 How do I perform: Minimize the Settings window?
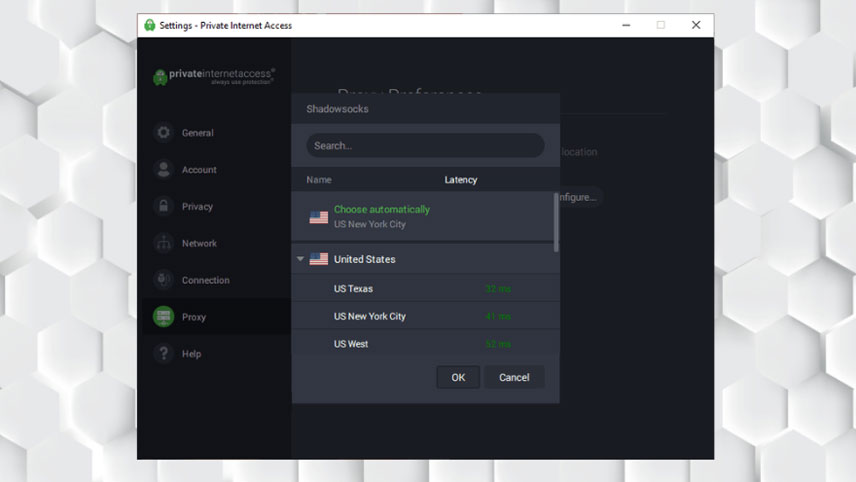click(x=626, y=25)
